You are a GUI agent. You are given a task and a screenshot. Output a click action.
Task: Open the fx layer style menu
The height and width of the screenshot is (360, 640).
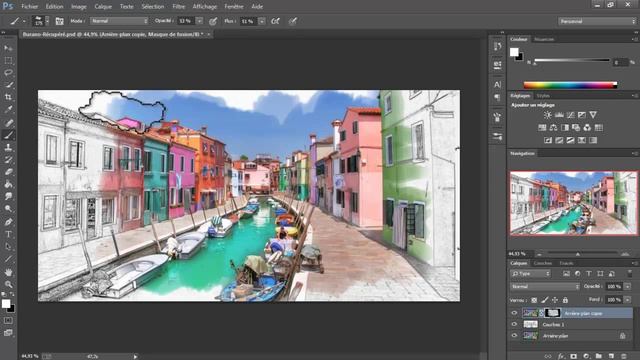pos(561,356)
